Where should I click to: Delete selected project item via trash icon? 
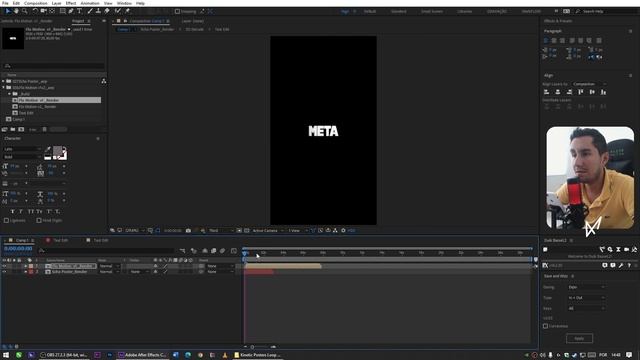[44, 129]
